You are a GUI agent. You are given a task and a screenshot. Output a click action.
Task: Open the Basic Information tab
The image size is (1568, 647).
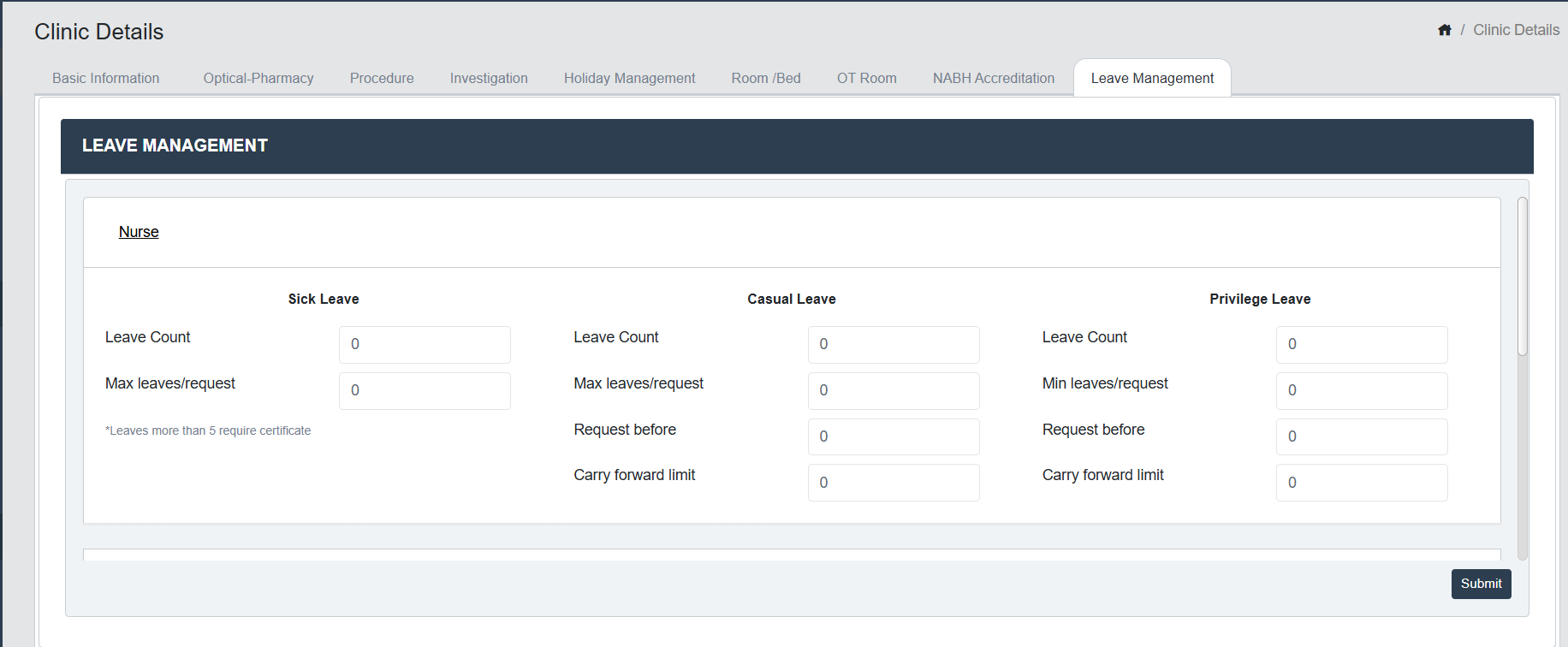tap(106, 78)
